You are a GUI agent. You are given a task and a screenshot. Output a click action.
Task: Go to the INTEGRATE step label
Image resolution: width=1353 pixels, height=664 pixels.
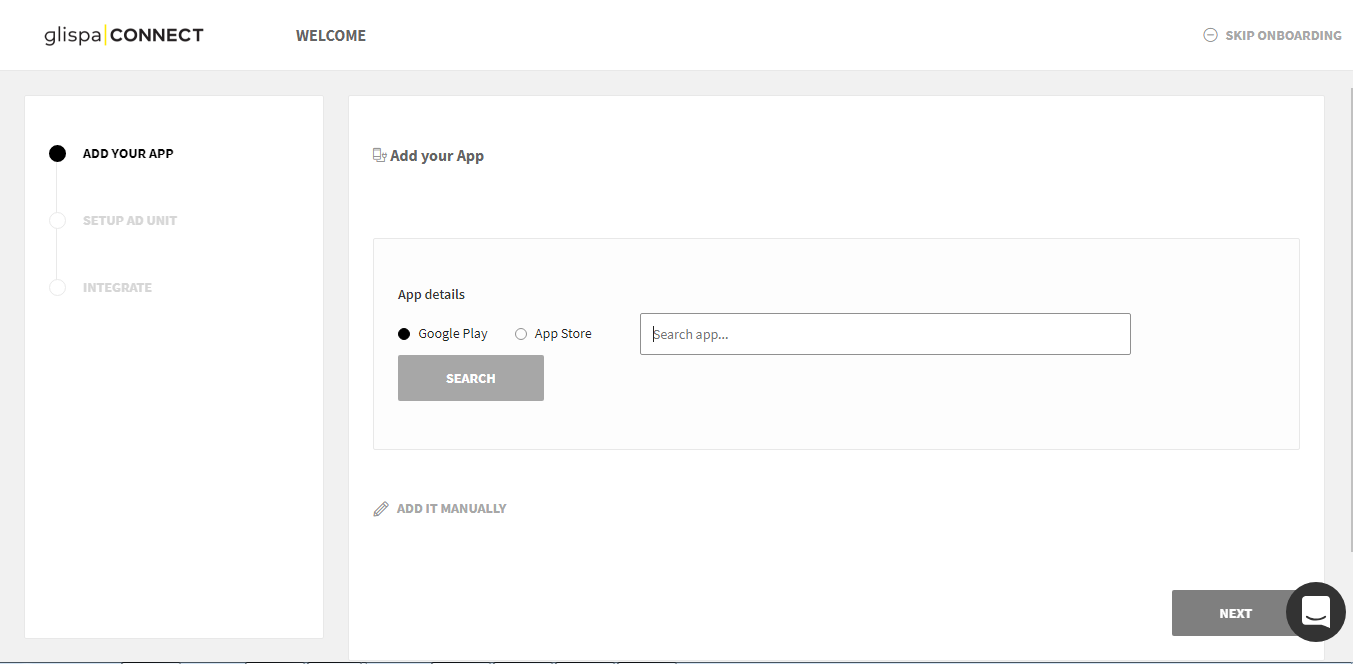pyautogui.click(x=117, y=288)
